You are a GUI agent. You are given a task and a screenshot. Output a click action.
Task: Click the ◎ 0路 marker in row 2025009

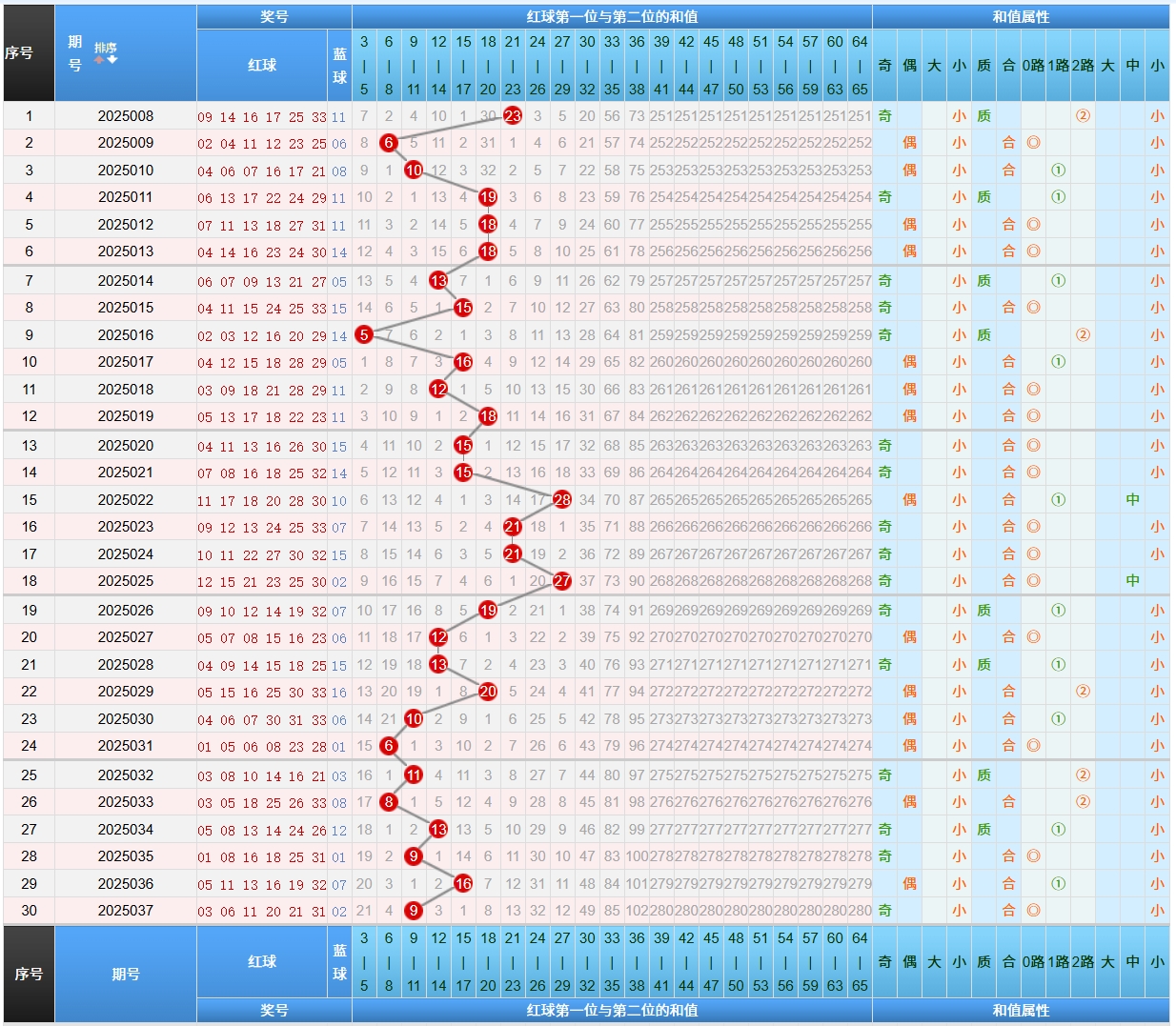point(1033,143)
